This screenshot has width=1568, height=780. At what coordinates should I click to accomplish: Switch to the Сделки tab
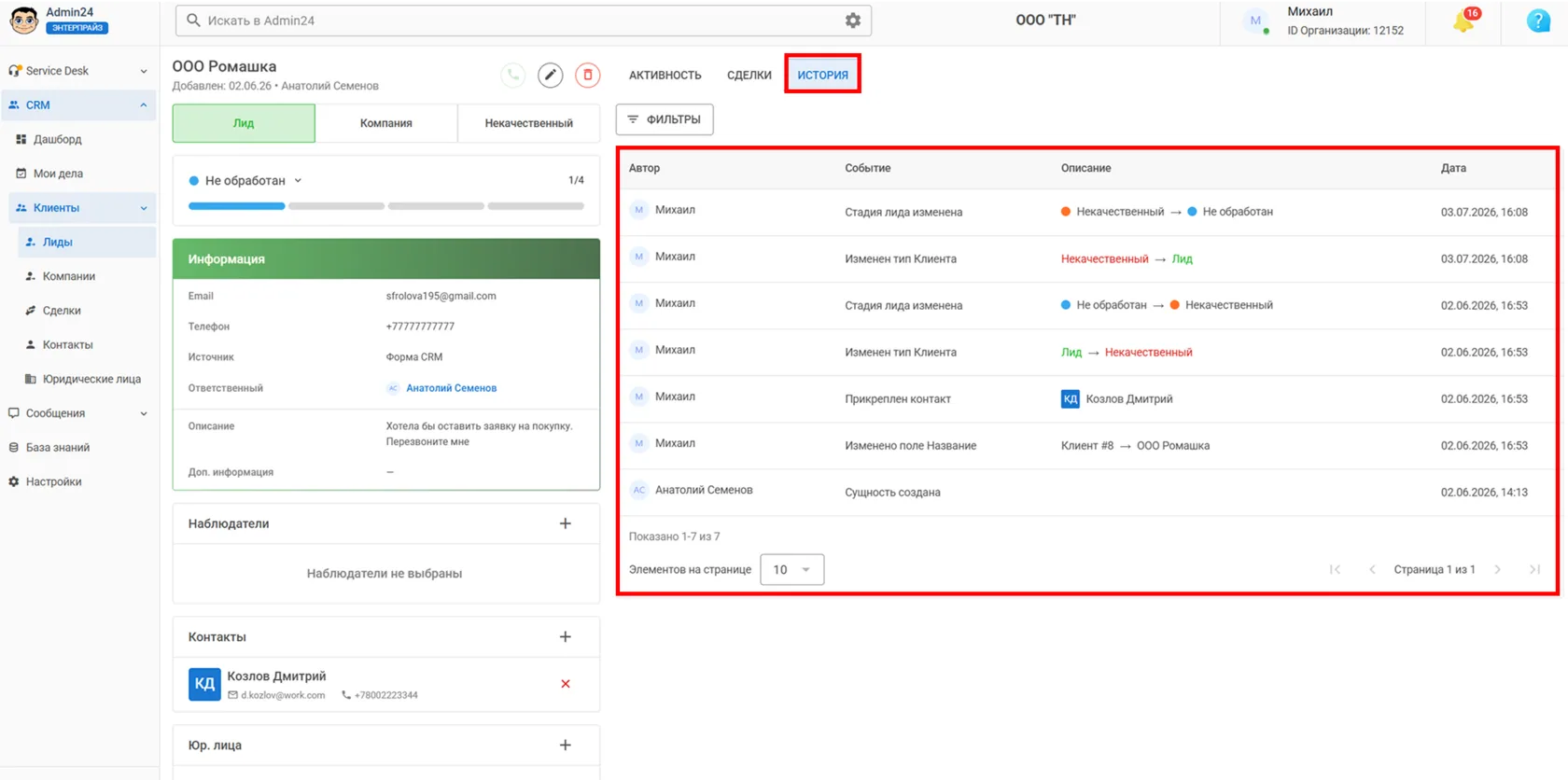[749, 75]
